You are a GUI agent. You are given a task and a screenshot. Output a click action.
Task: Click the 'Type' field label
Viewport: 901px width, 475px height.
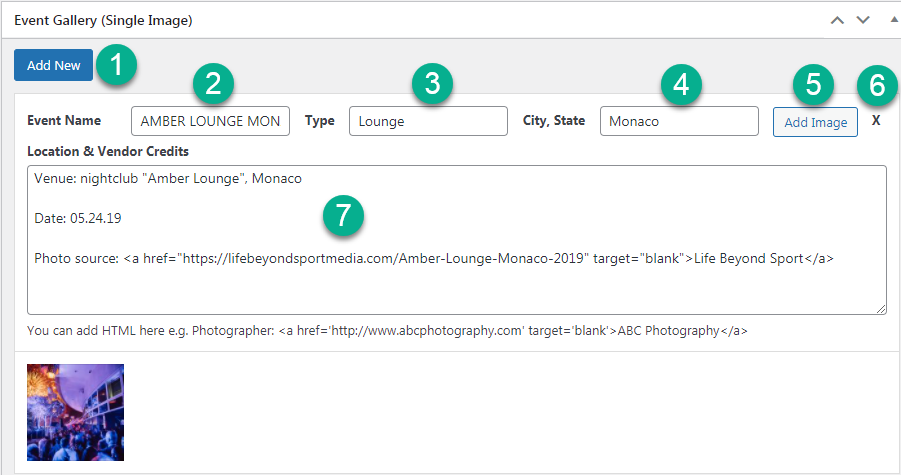319,121
